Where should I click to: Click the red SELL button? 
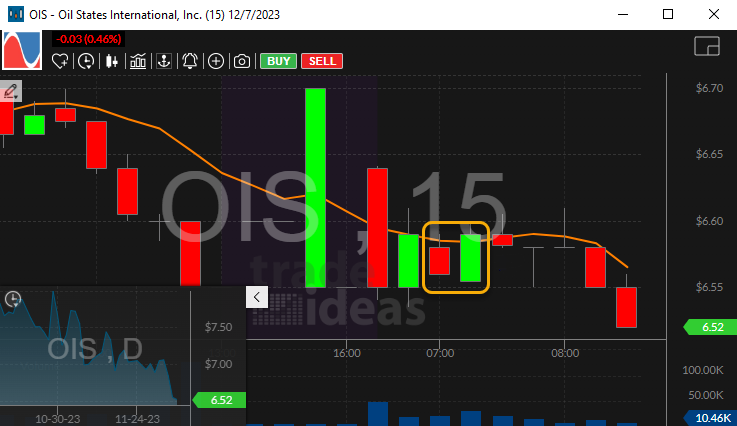(322, 61)
